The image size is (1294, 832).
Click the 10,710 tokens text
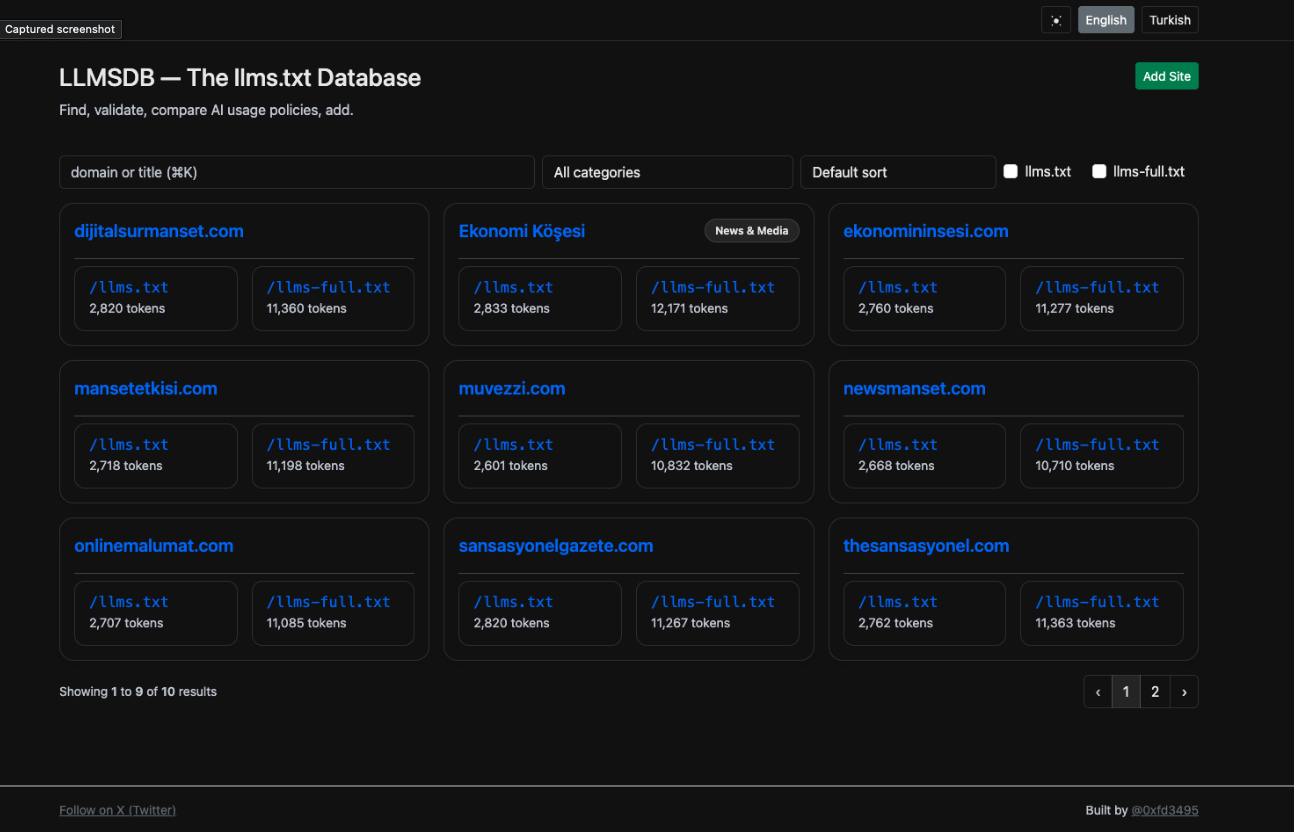click(1074, 466)
